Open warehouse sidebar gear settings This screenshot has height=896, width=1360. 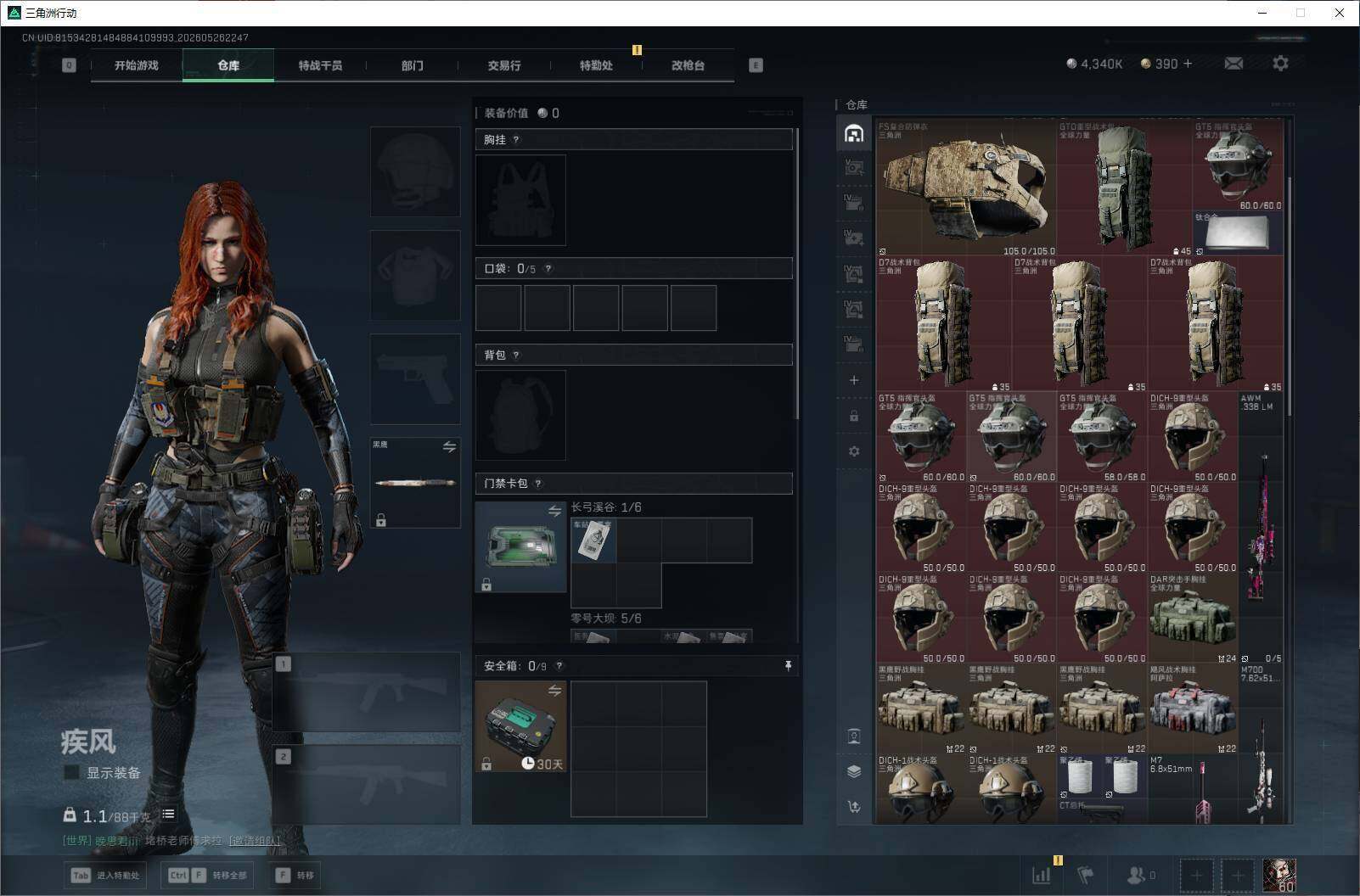point(854,451)
